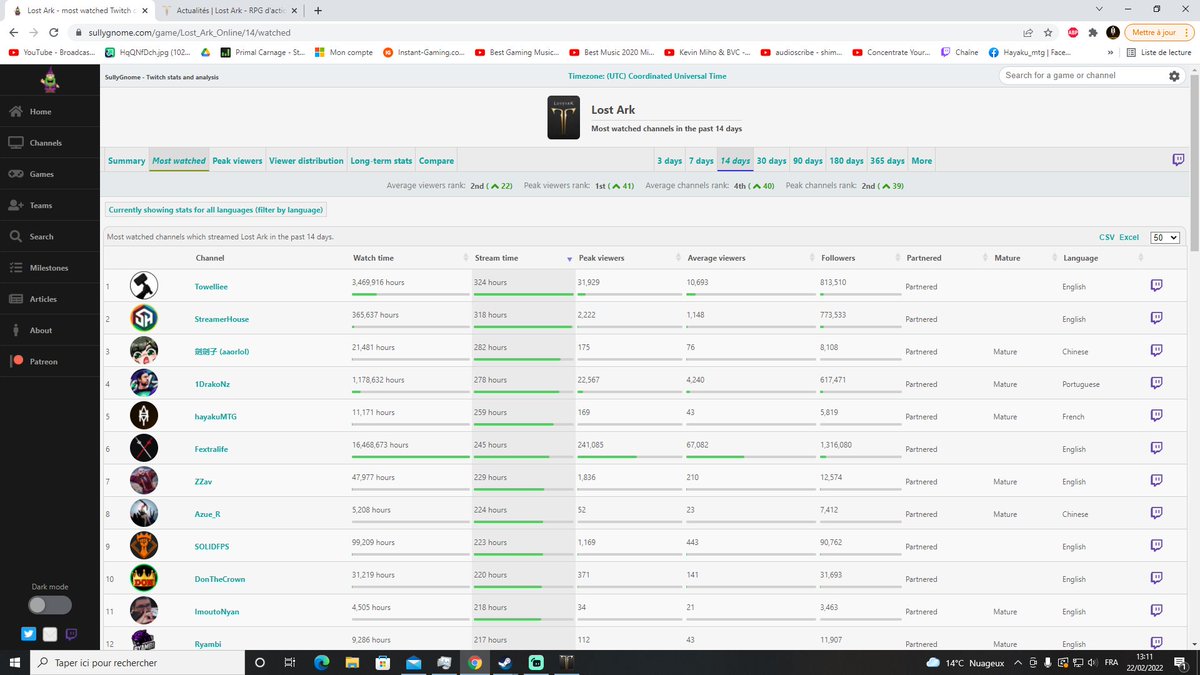Open Towelliee's Twitch stream icon
The width and height of the screenshot is (1200, 675).
click(1156, 286)
